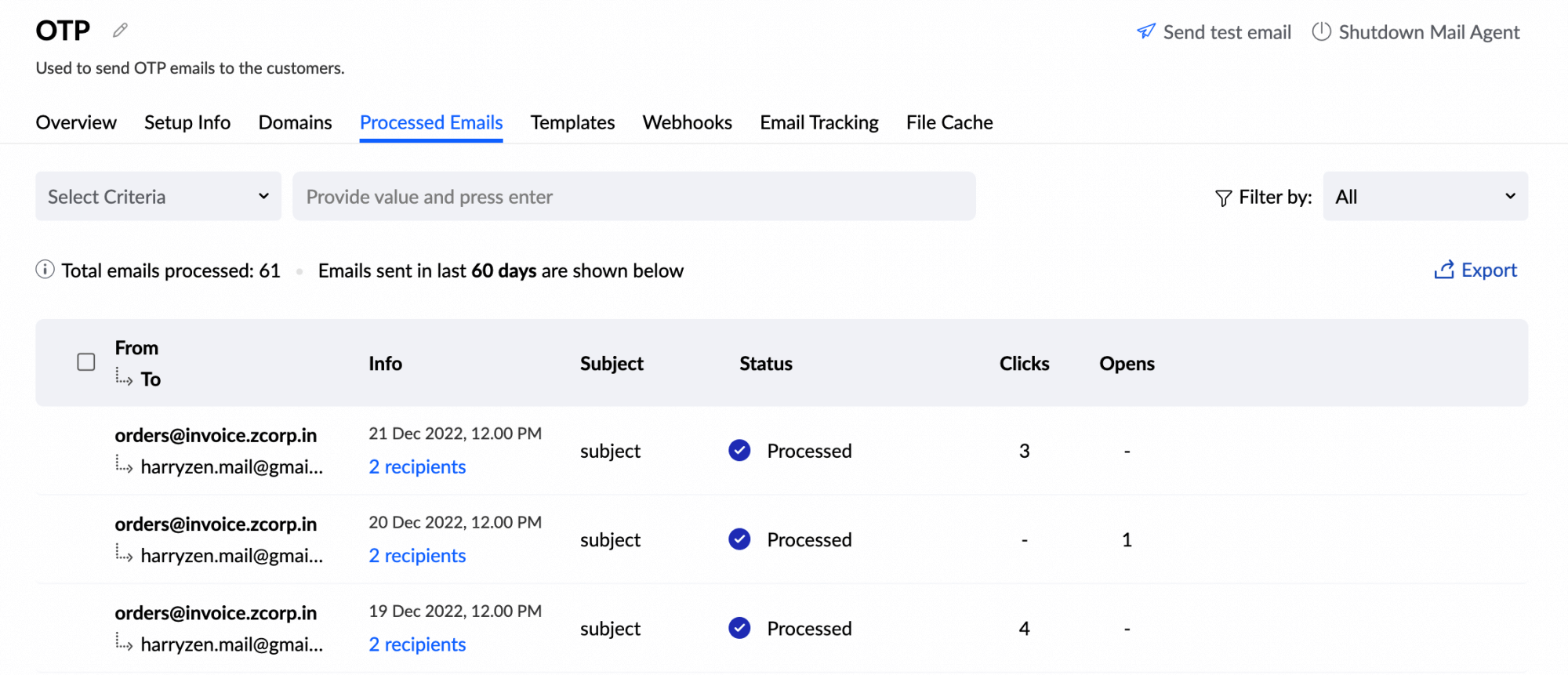This screenshot has height=675, width=1568.
Task: Click into the search value input field
Action: click(x=633, y=196)
